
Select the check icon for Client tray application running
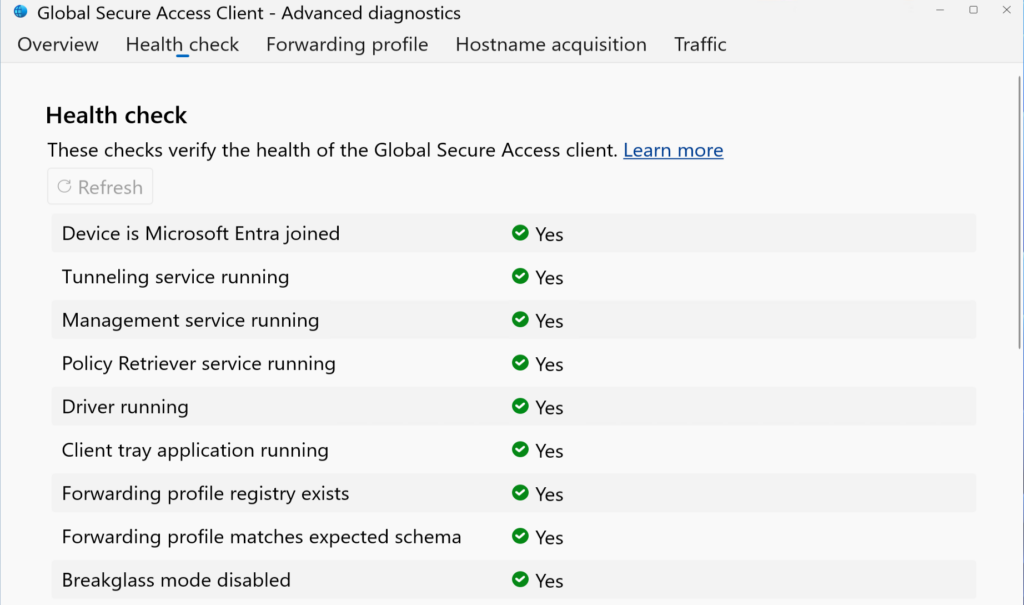pyautogui.click(x=520, y=450)
